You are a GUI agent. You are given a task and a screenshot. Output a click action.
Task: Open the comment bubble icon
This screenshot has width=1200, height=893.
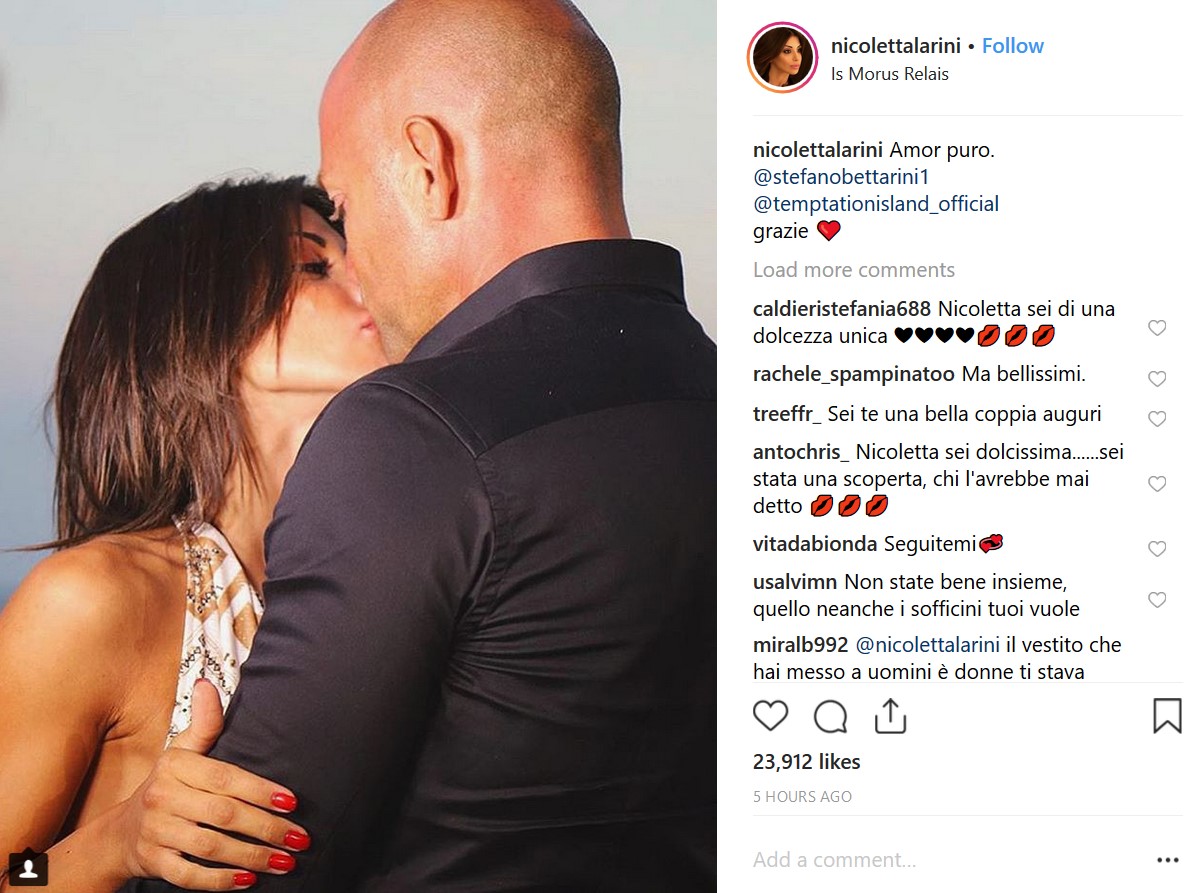[830, 716]
